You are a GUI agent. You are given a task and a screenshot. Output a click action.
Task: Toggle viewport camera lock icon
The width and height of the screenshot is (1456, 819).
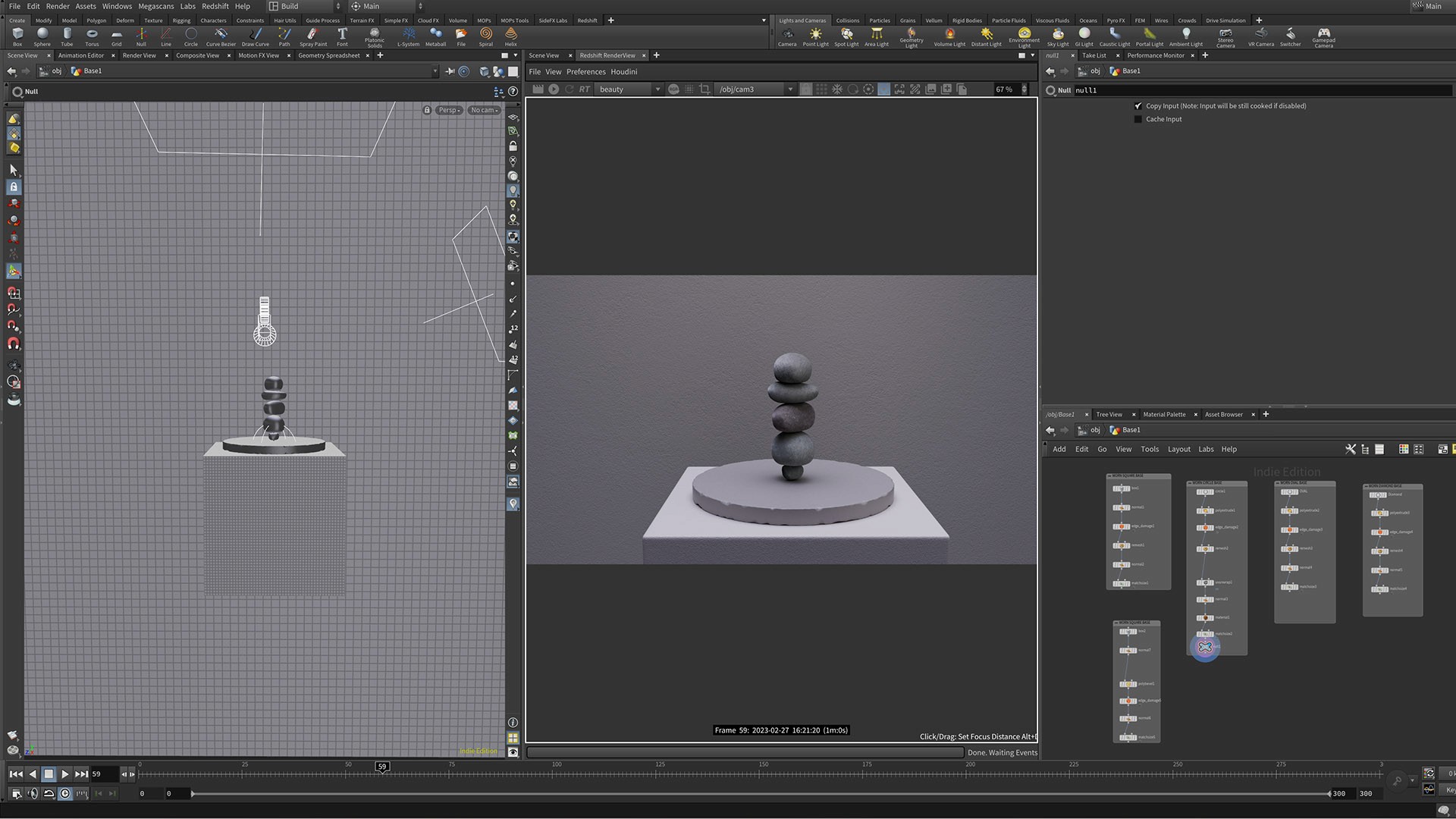click(x=427, y=110)
